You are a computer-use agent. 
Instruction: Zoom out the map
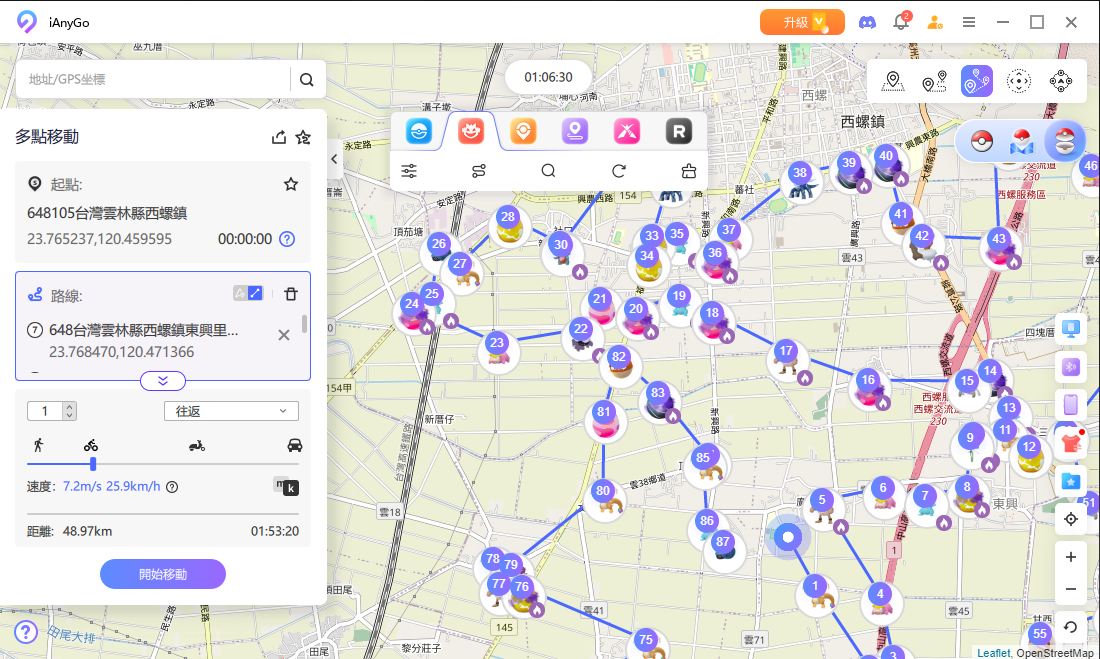pyautogui.click(x=1071, y=589)
